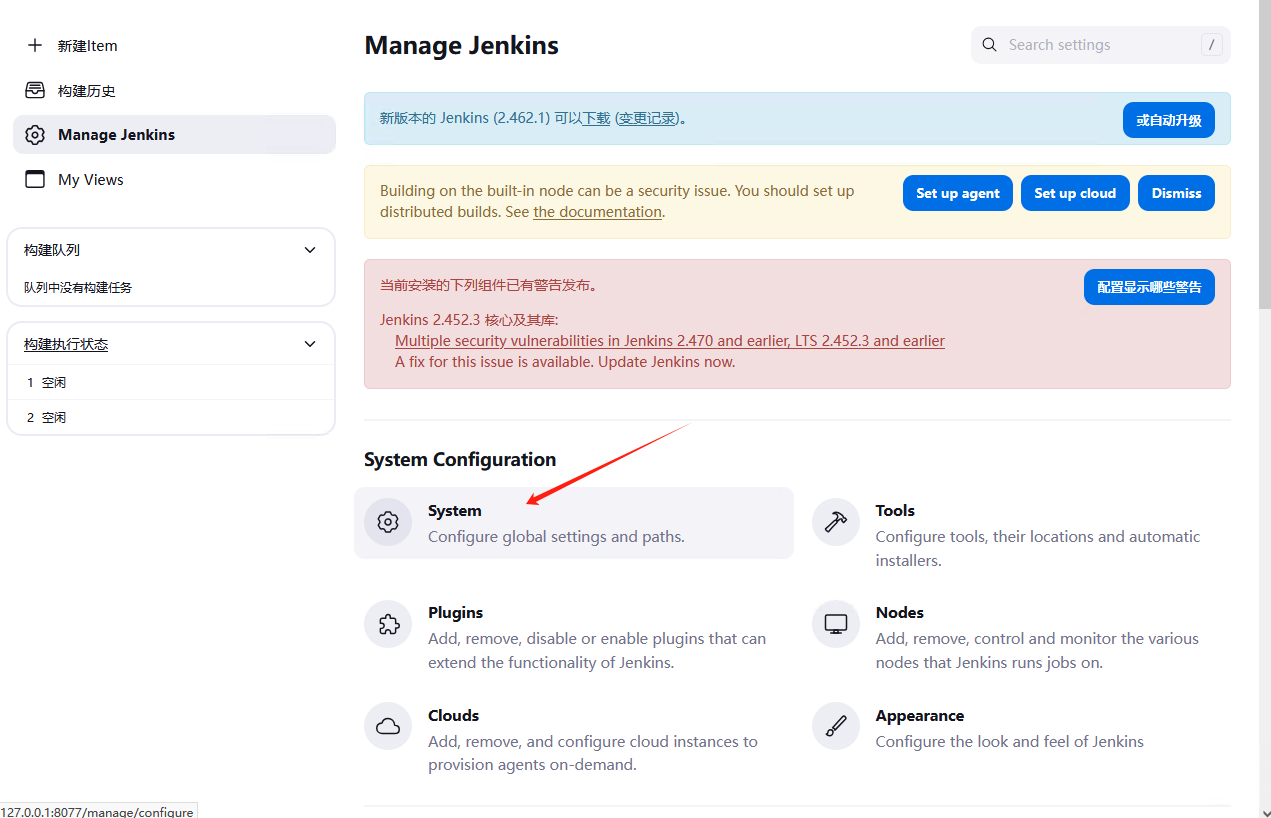Click the Tools hammer icon

[836, 522]
